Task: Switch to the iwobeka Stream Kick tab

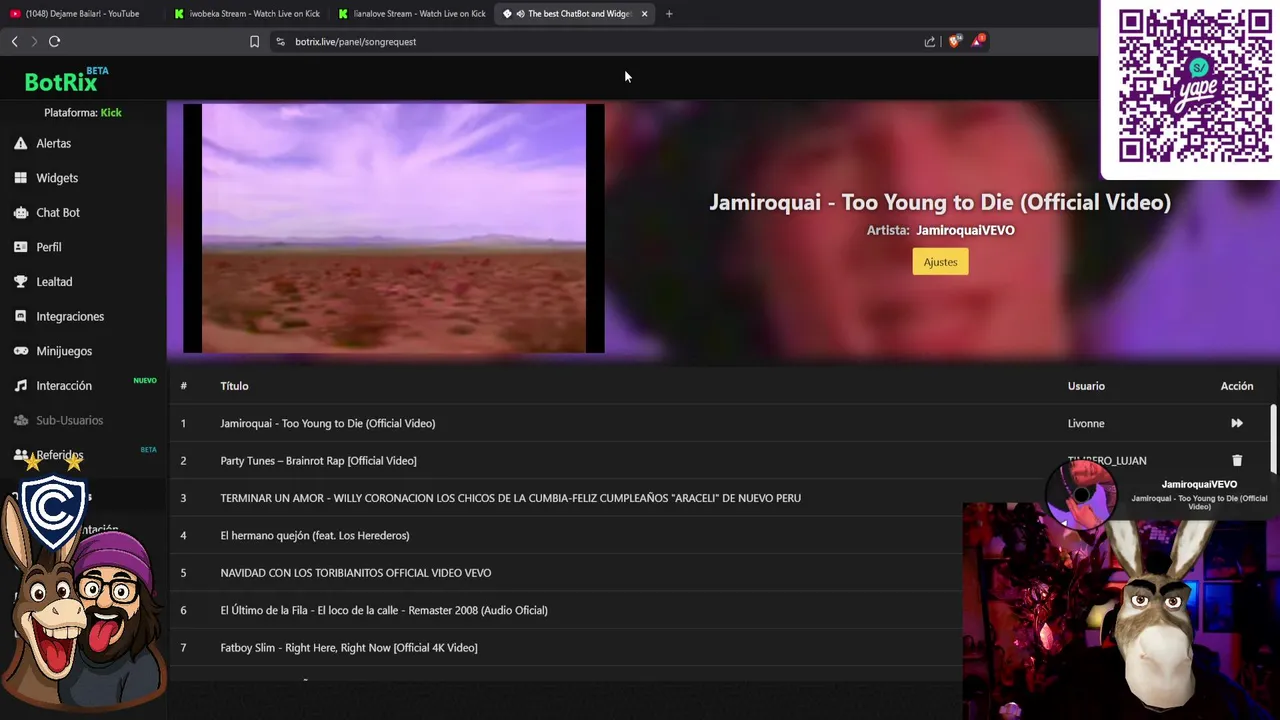Action: (247, 14)
